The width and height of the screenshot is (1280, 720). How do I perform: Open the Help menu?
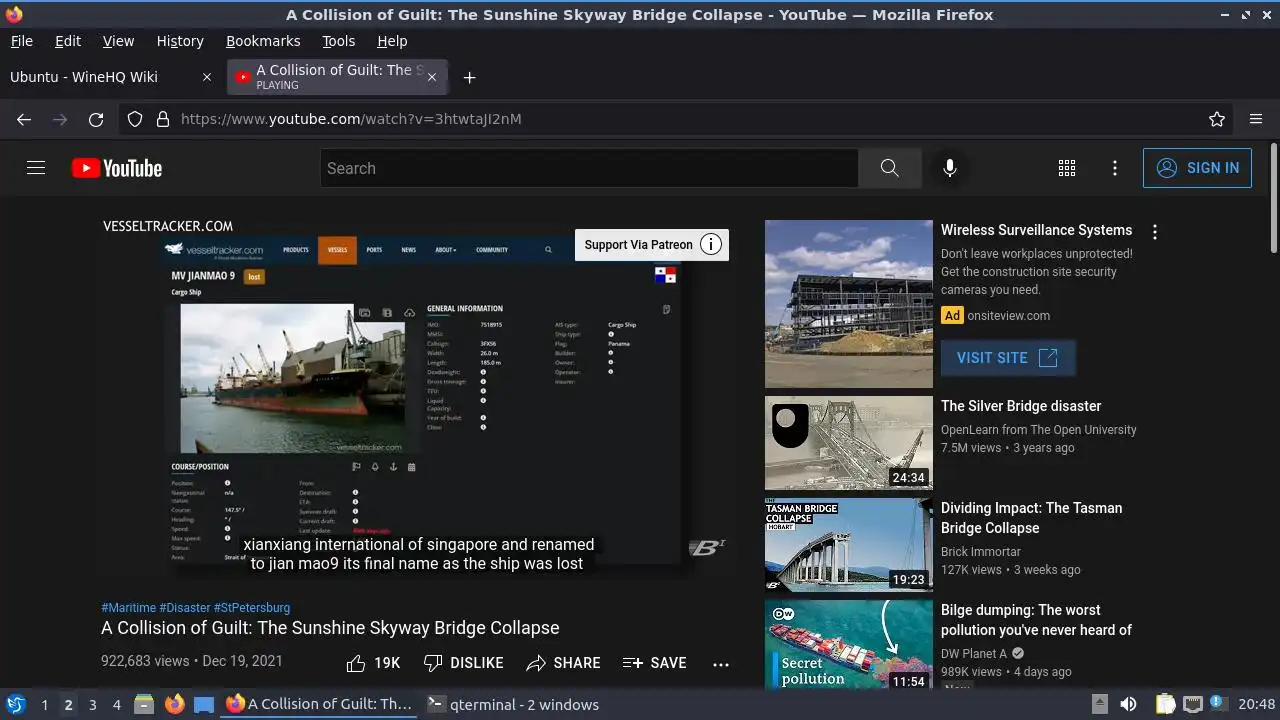click(392, 41)
